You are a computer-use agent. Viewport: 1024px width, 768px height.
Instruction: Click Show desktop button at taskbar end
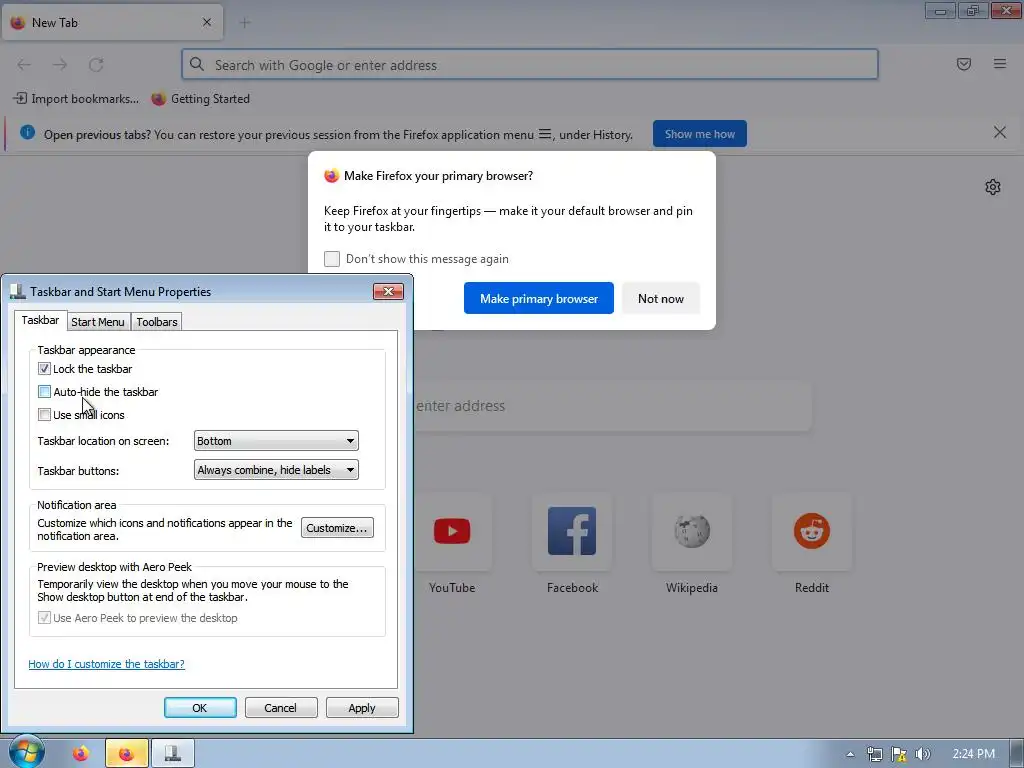pyautogui.click(x=1017, y=754)
